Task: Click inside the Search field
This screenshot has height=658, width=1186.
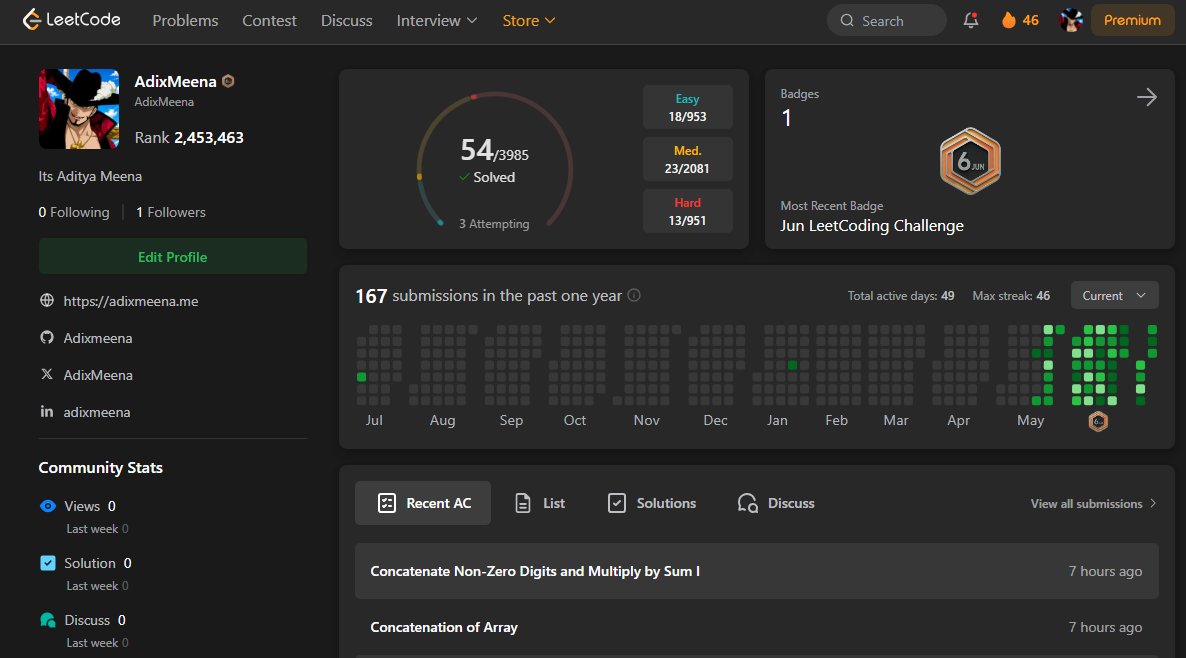Action: [886, 20]
